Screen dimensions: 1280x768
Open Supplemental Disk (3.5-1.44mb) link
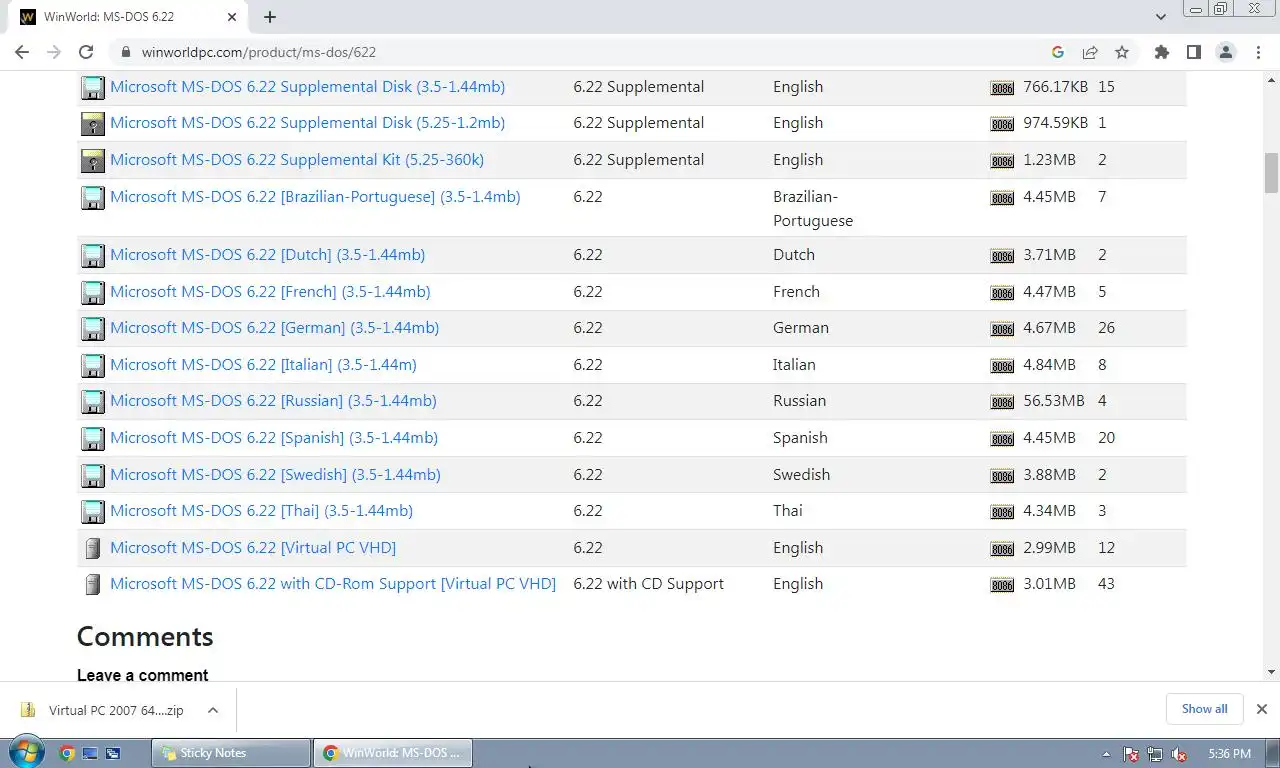point(307,87)
